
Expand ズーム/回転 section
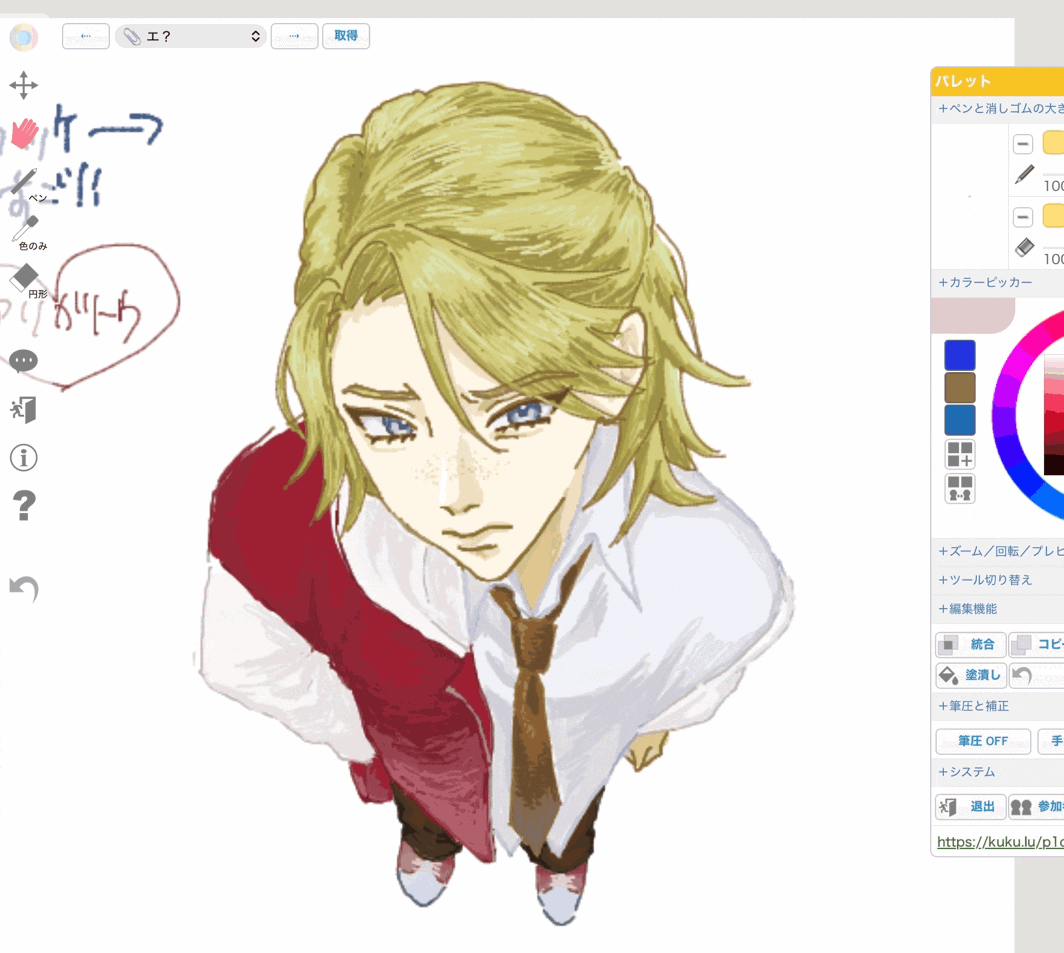[998, 551]
